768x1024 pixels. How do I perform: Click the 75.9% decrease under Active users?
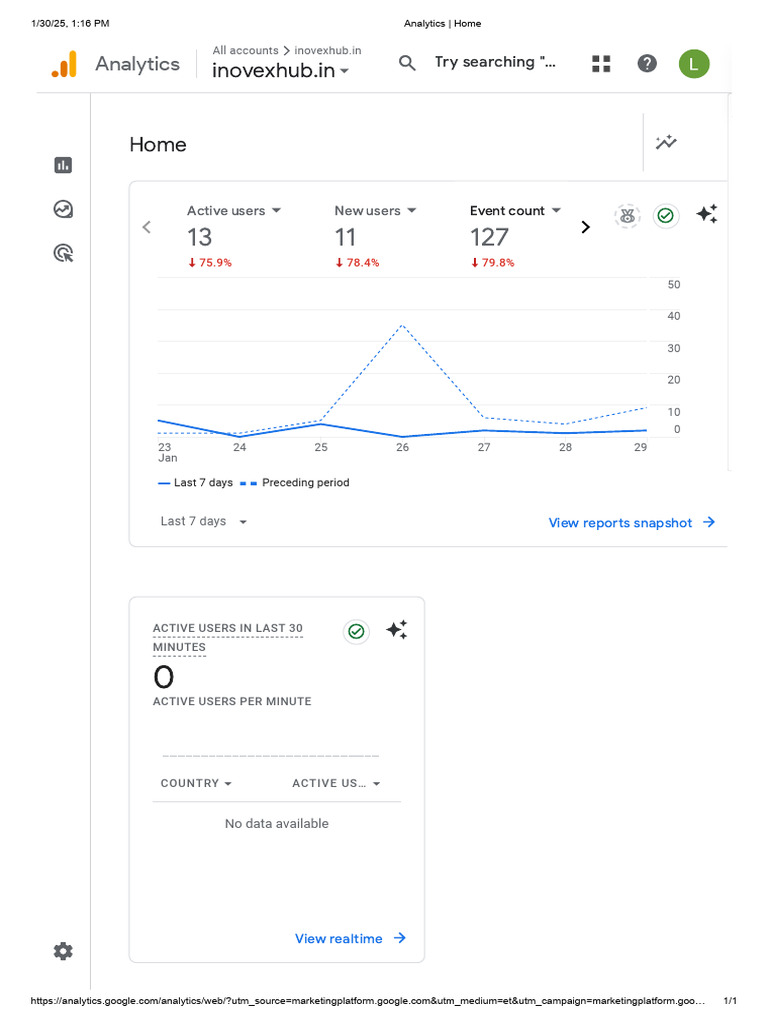pyautogui.click(x=210, y=263)
